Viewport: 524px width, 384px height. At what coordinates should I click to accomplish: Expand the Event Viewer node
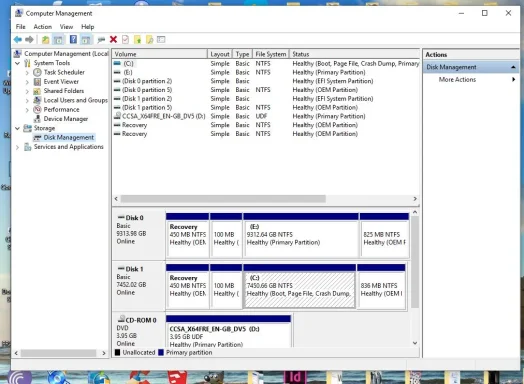pos(27,82)
